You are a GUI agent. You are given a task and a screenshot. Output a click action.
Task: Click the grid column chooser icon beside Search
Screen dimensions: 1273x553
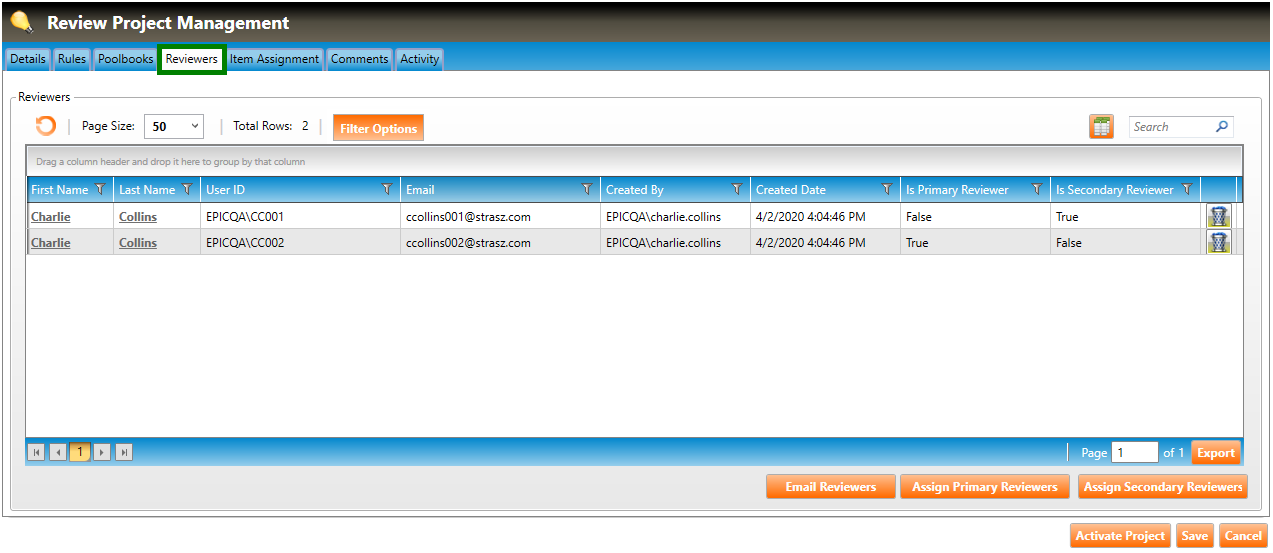pos(1101,127)
